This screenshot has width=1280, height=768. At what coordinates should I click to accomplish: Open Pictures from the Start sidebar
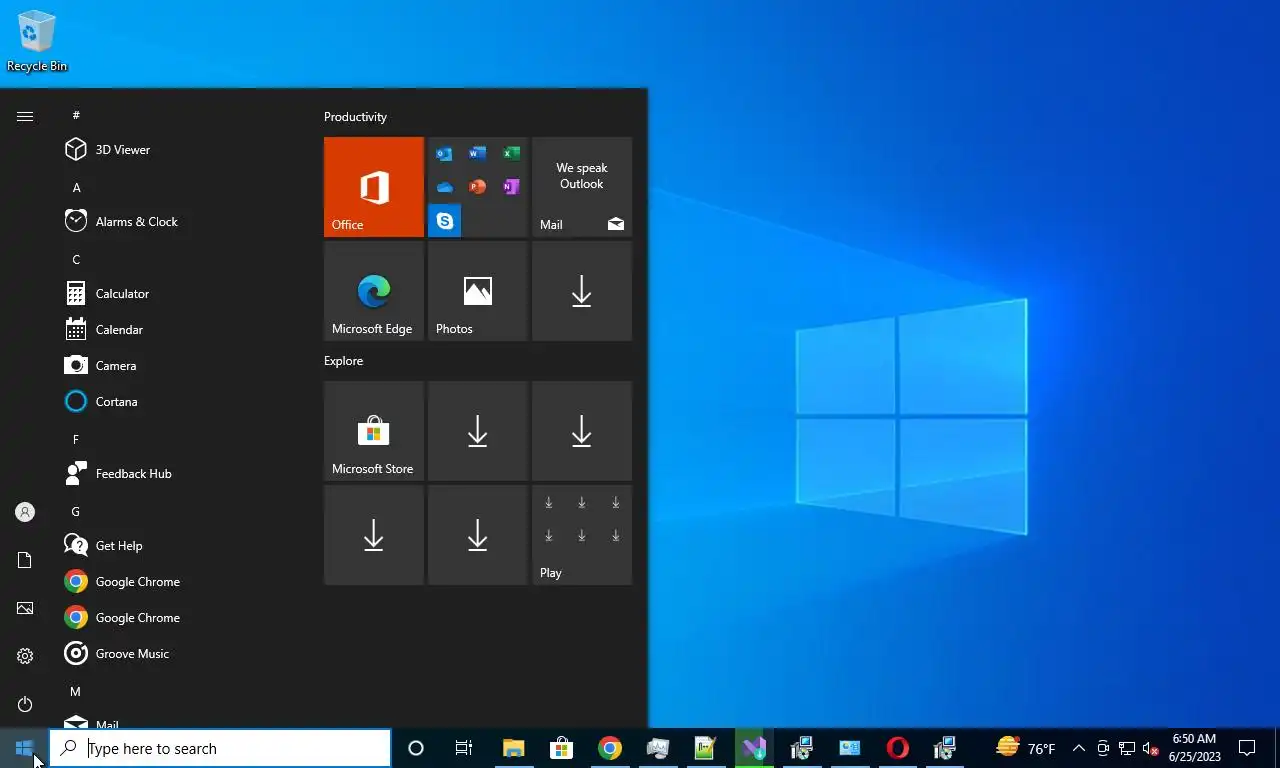tap(25, 608)
